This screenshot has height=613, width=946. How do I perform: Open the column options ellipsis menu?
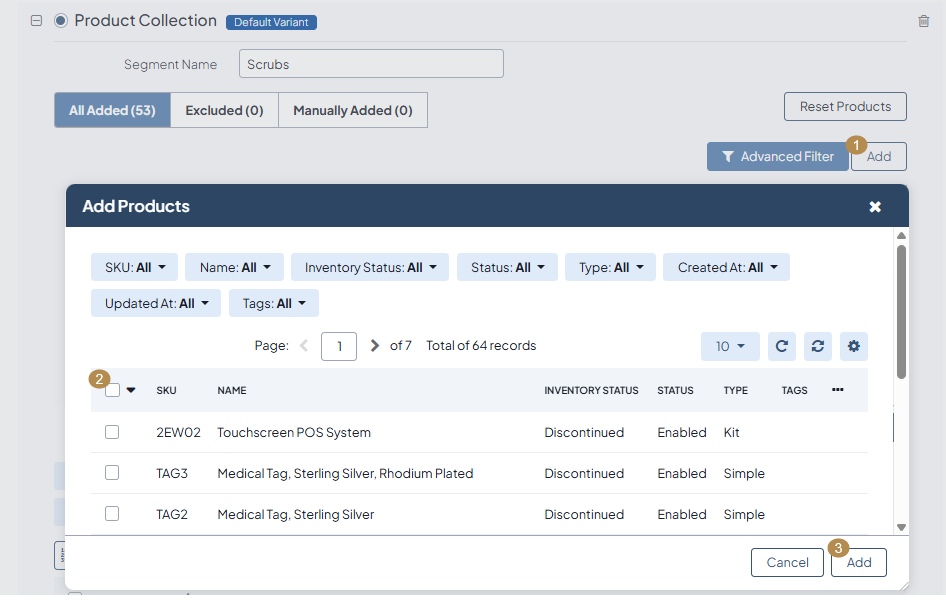(837, 390)
